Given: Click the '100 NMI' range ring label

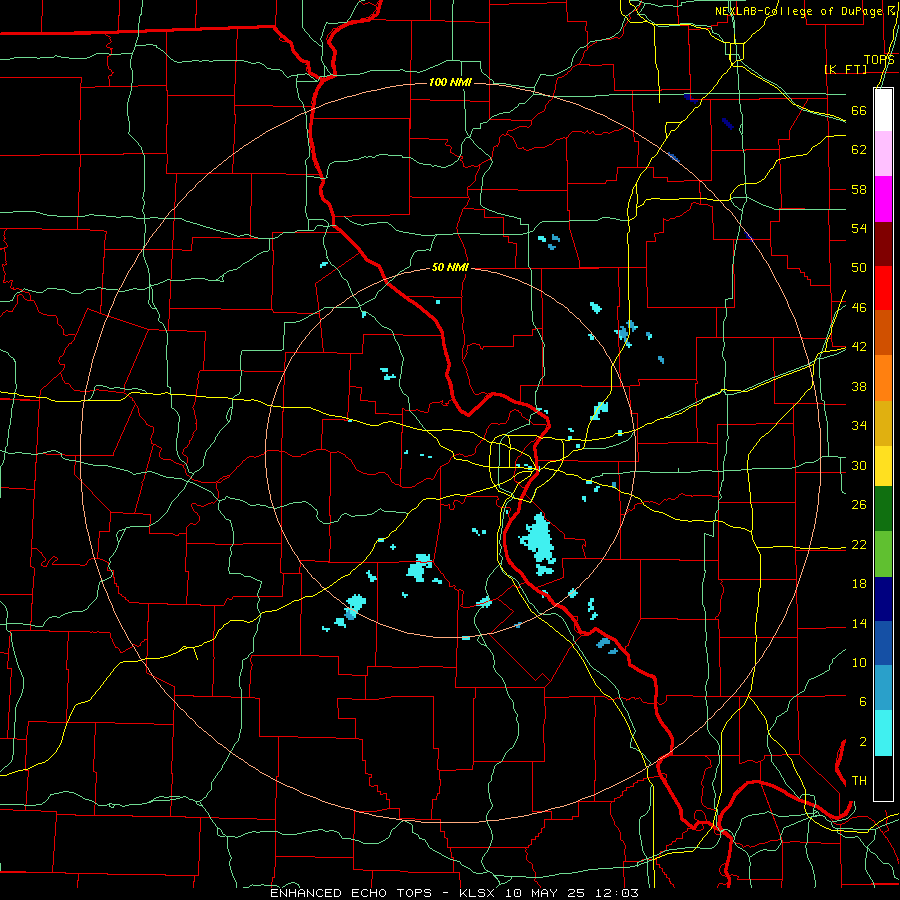Looking at the screenshot, I should [x=450, y=83].
